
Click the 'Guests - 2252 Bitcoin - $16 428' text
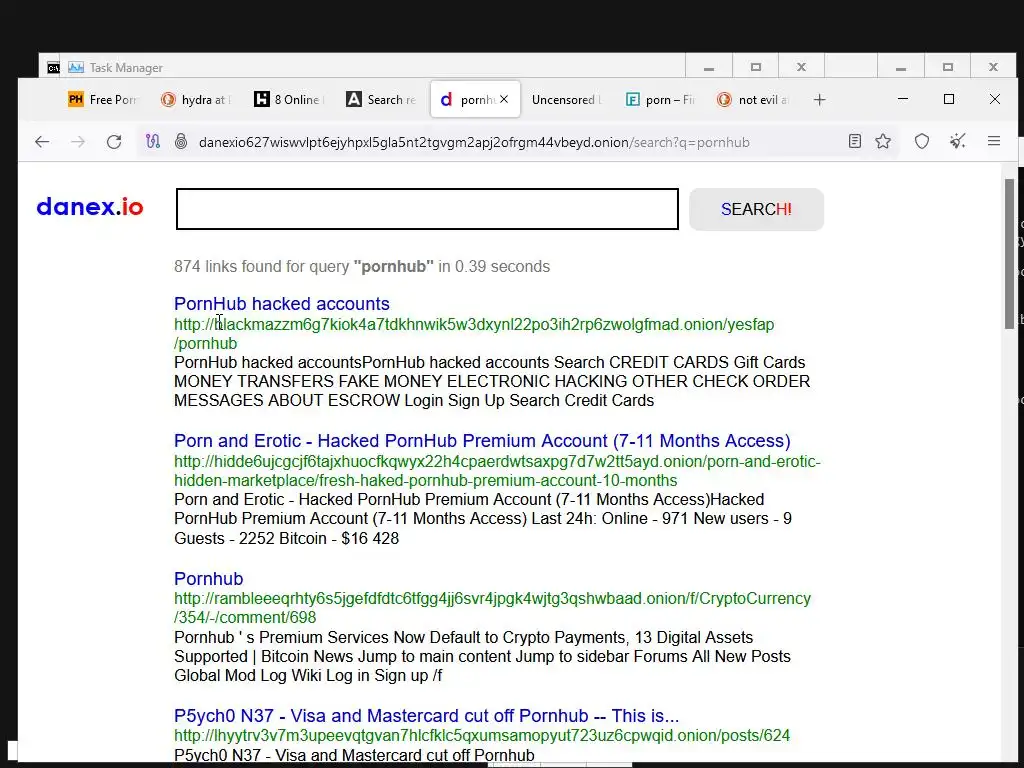pos(287,538)
